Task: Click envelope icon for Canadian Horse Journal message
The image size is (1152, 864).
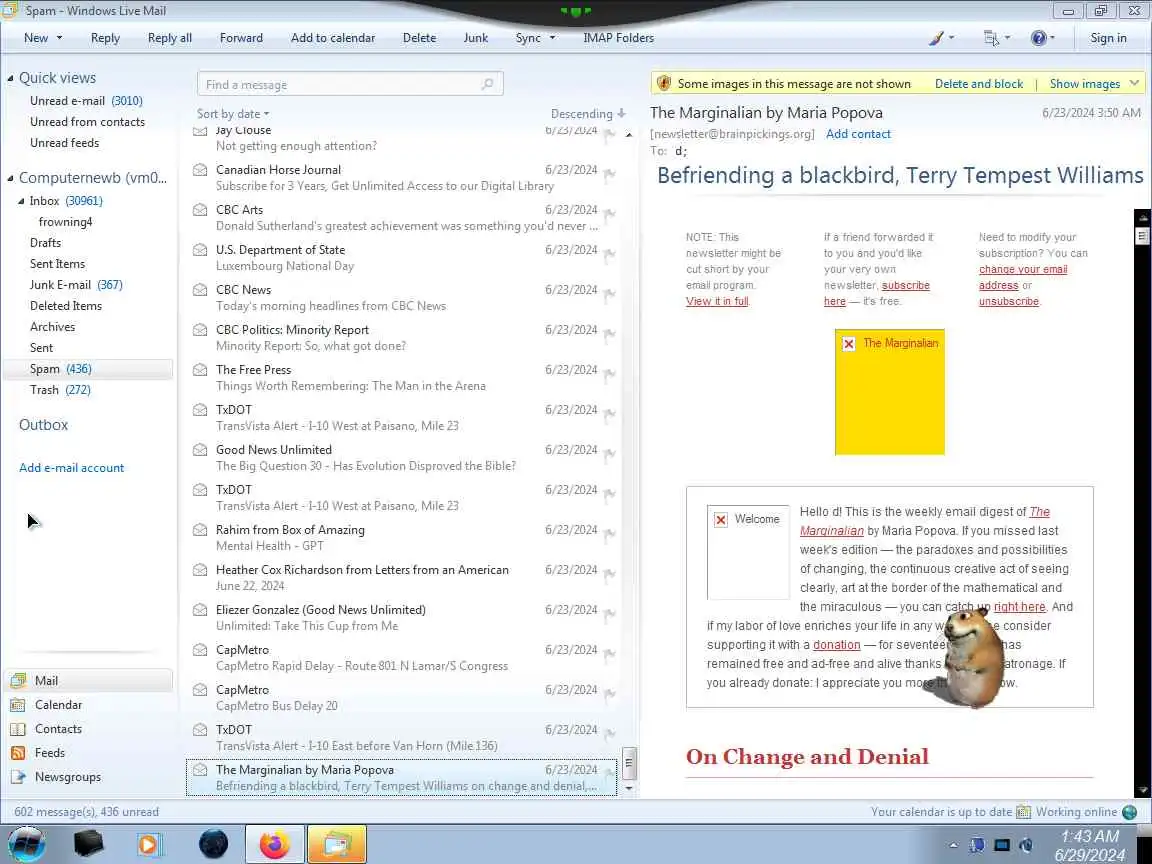Action: point(199,170)
